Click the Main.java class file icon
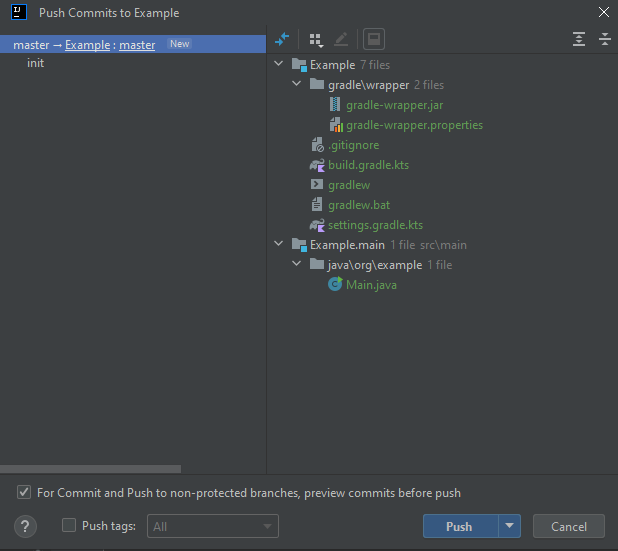The height and width of the screenshot is (551, 618). coord(335,285)
